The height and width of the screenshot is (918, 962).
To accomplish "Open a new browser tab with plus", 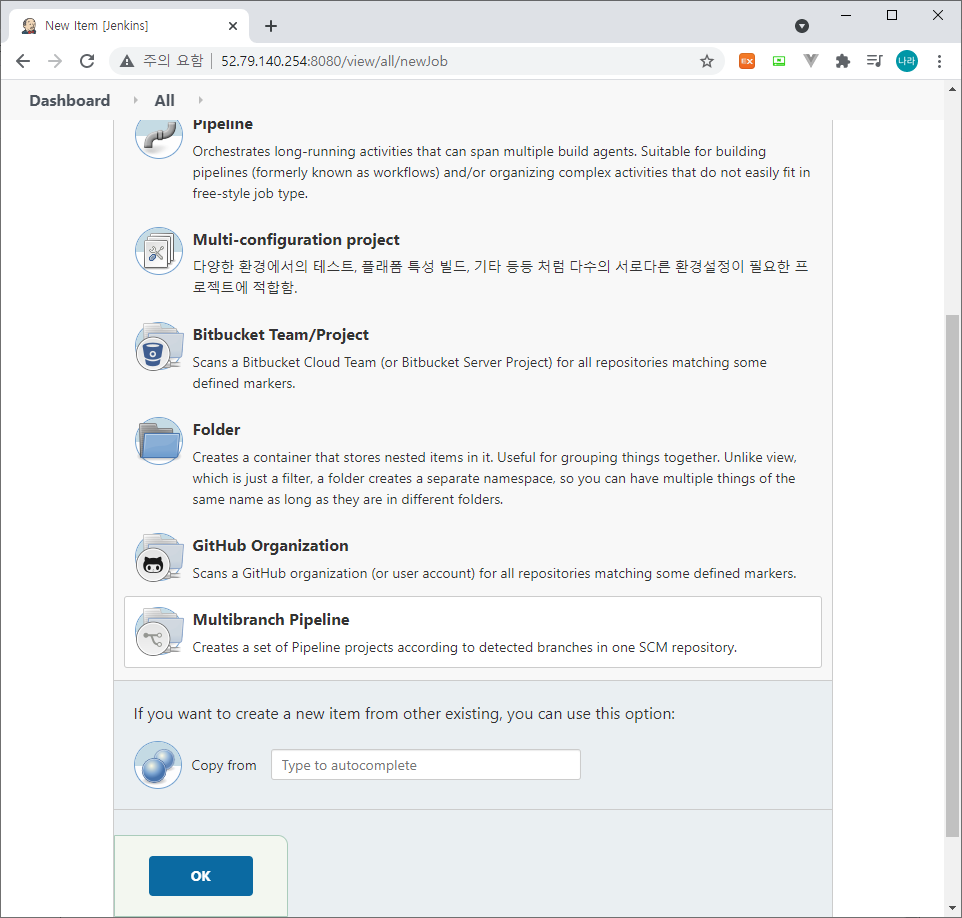I will [271, 26].
